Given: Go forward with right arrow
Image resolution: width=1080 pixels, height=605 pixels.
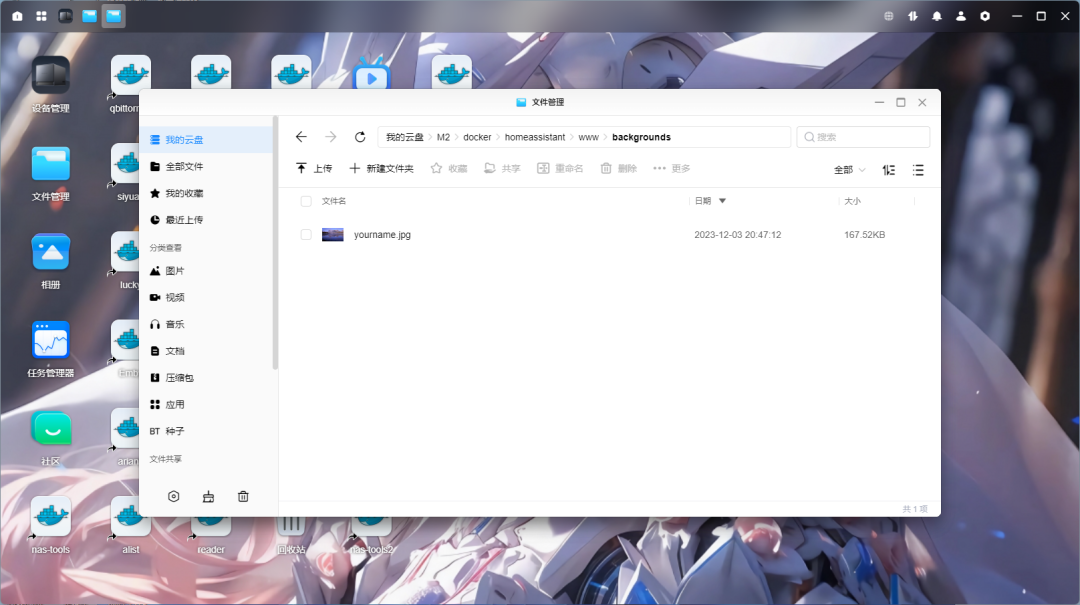Looking at the screenshot, I should pos(331,137).
